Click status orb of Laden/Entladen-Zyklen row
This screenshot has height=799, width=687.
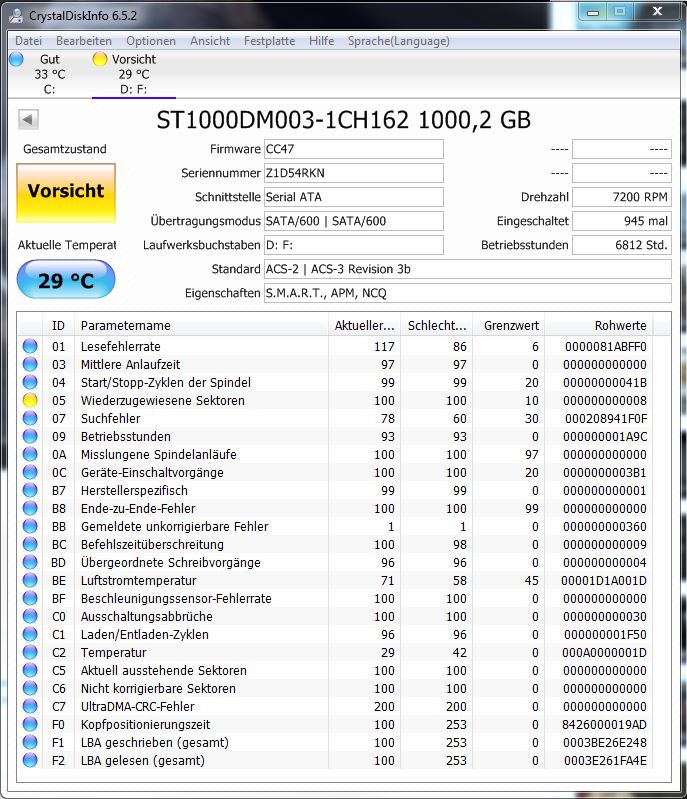(30, 634)
